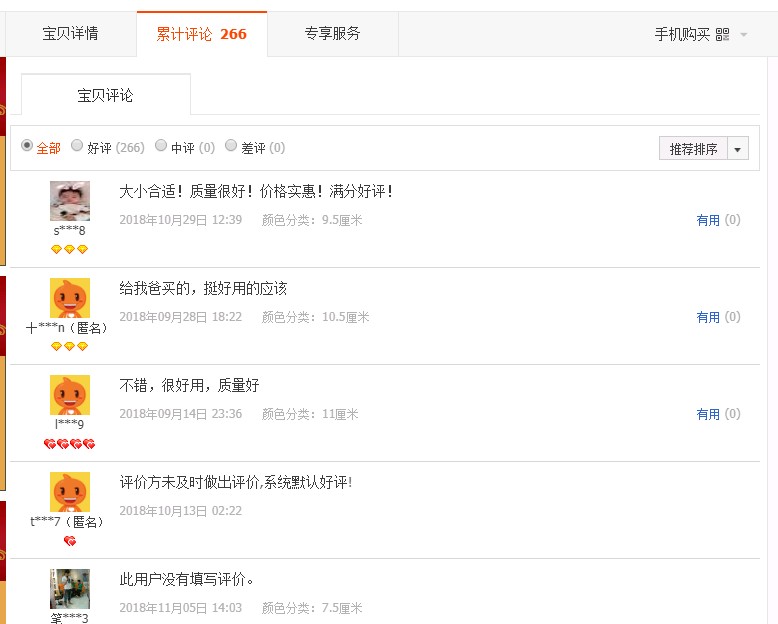The width and height of the screenshot is (778, 624).
Task: Expand the 推荐排序 sort dropdown arrow
Action: 738,149
